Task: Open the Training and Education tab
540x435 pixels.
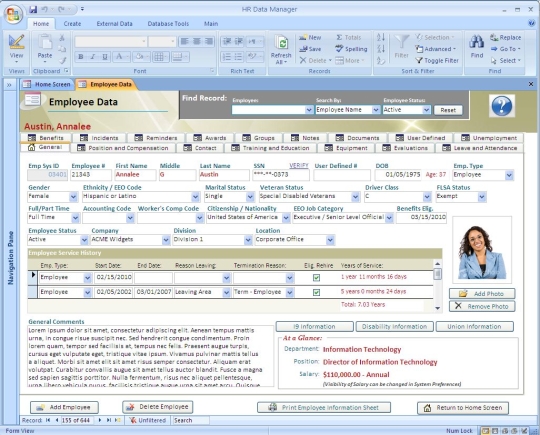Action: click(x=270, y=148)
